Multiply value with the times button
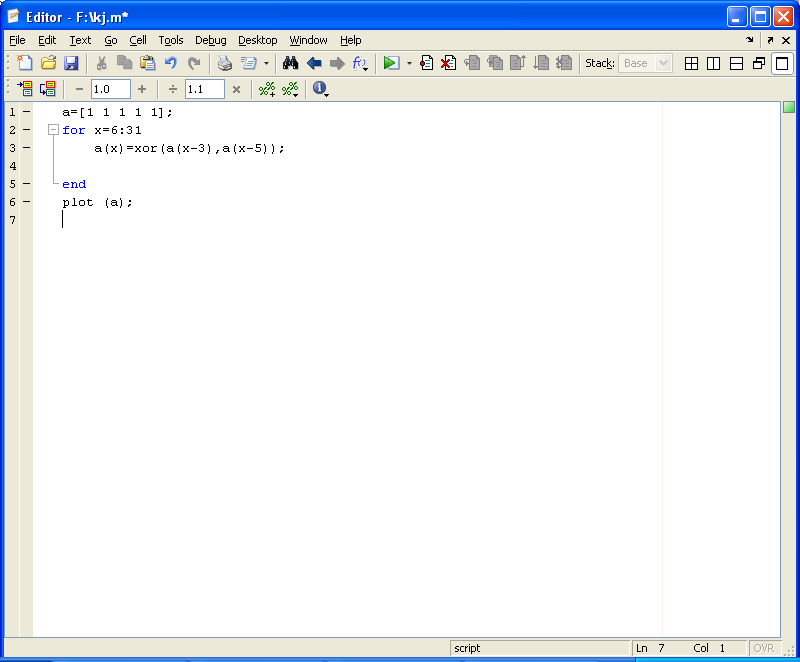Screen dimensions: 800x662 (x=236, y=89)
